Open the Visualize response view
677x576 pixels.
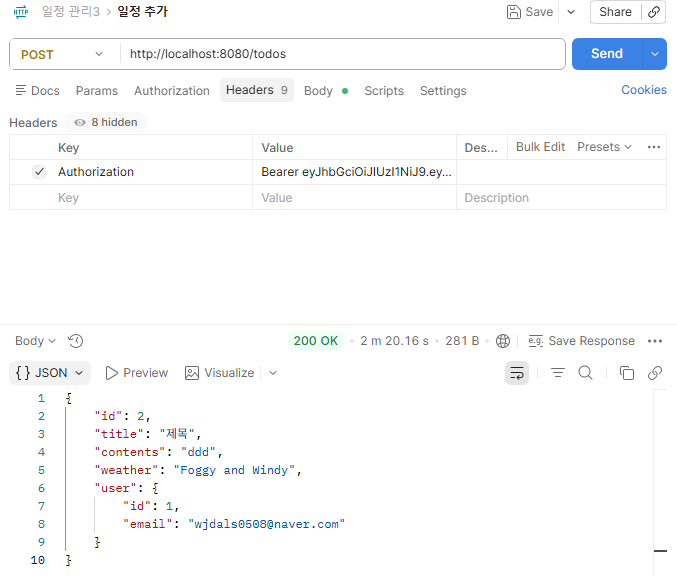[220, 373]
